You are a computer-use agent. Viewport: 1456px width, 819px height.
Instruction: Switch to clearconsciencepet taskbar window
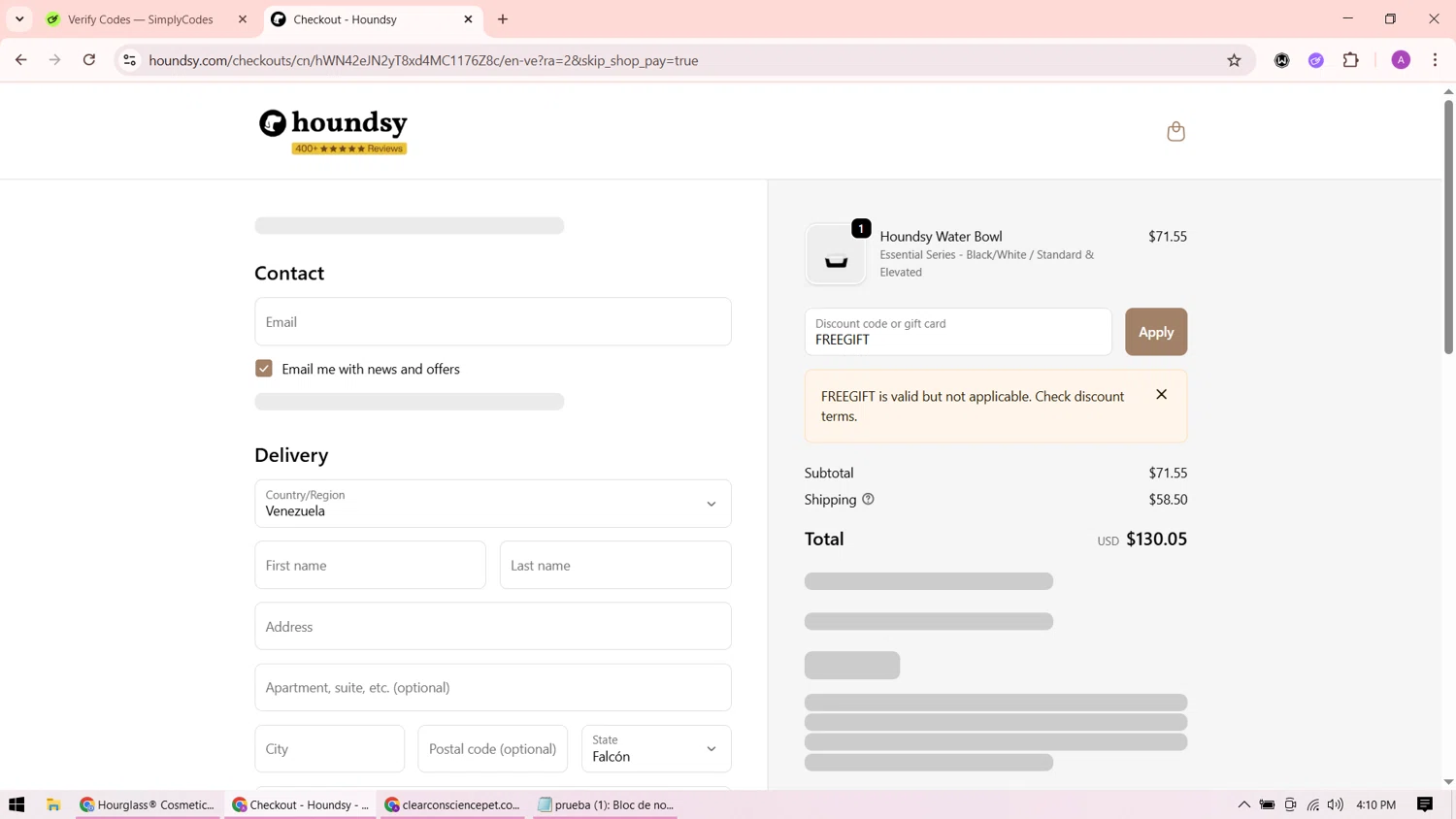tap(452, 804)
